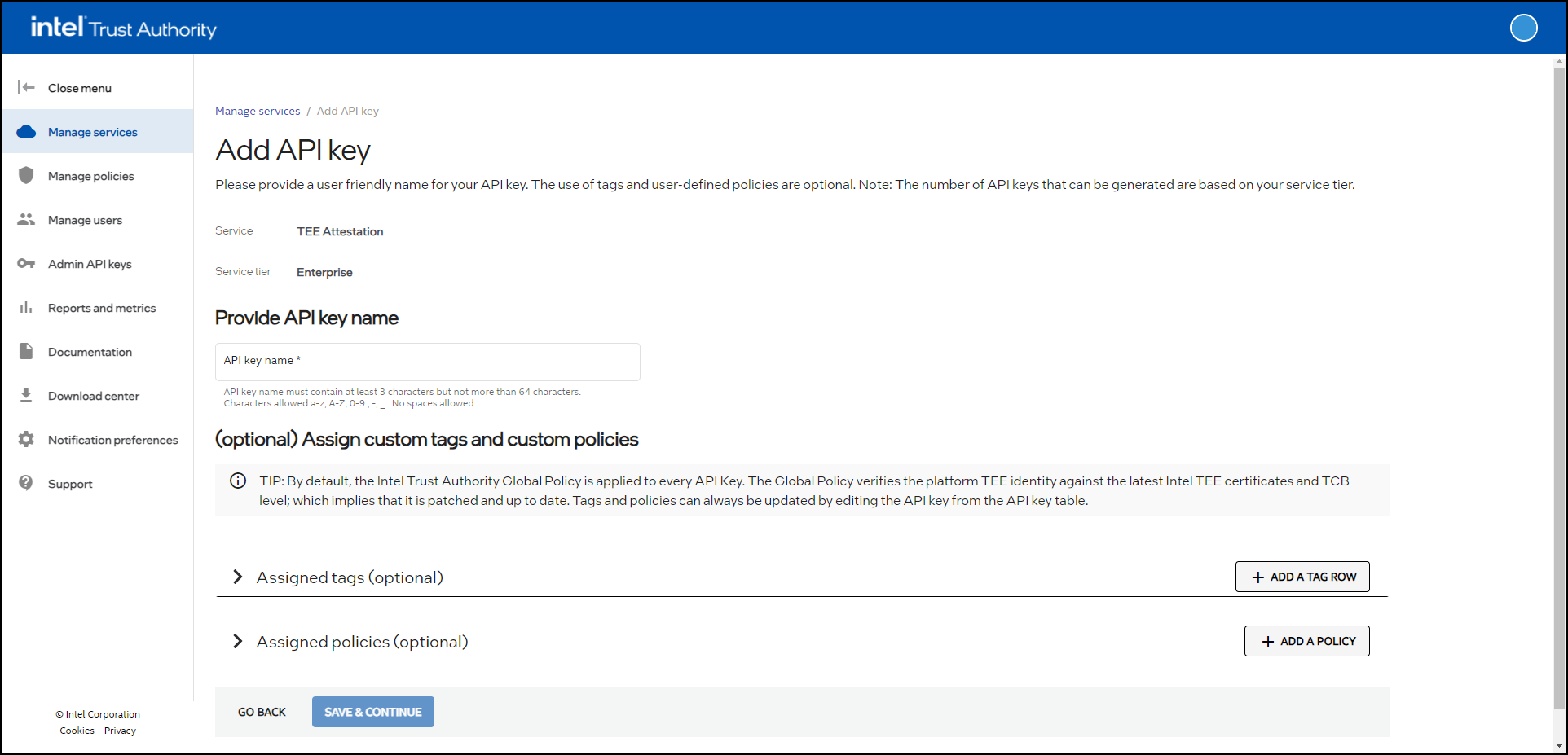Click the ADD A POLICY button
Image resolution: width=1568 pixels, height=755 pixels.
tap(1307, 641)
